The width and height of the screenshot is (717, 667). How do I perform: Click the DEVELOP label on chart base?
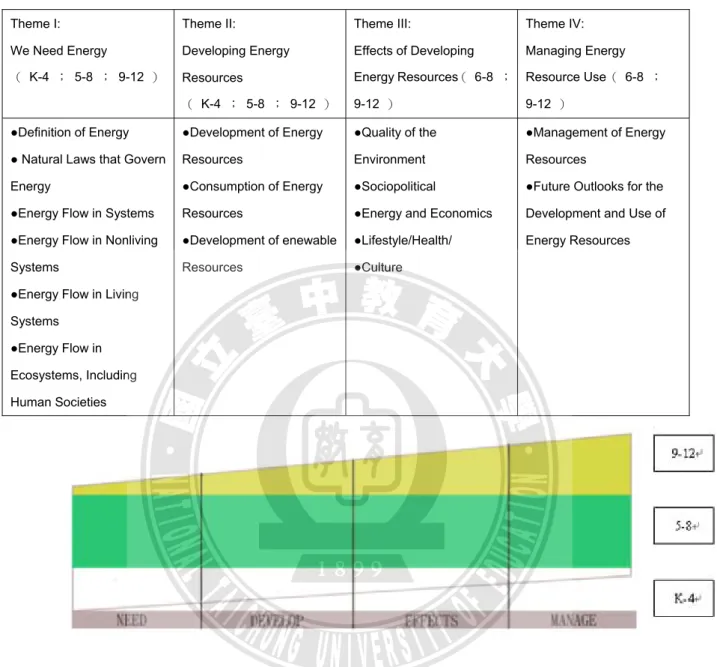point(277,620)
